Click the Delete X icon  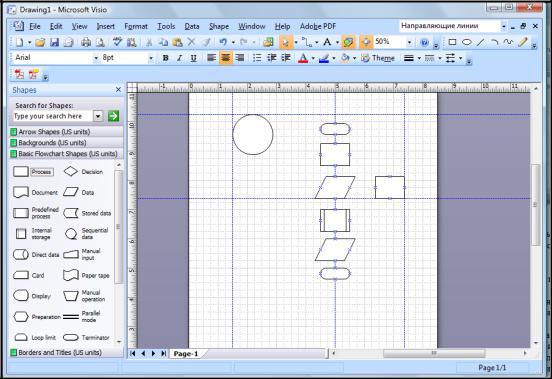pos(191,42)
